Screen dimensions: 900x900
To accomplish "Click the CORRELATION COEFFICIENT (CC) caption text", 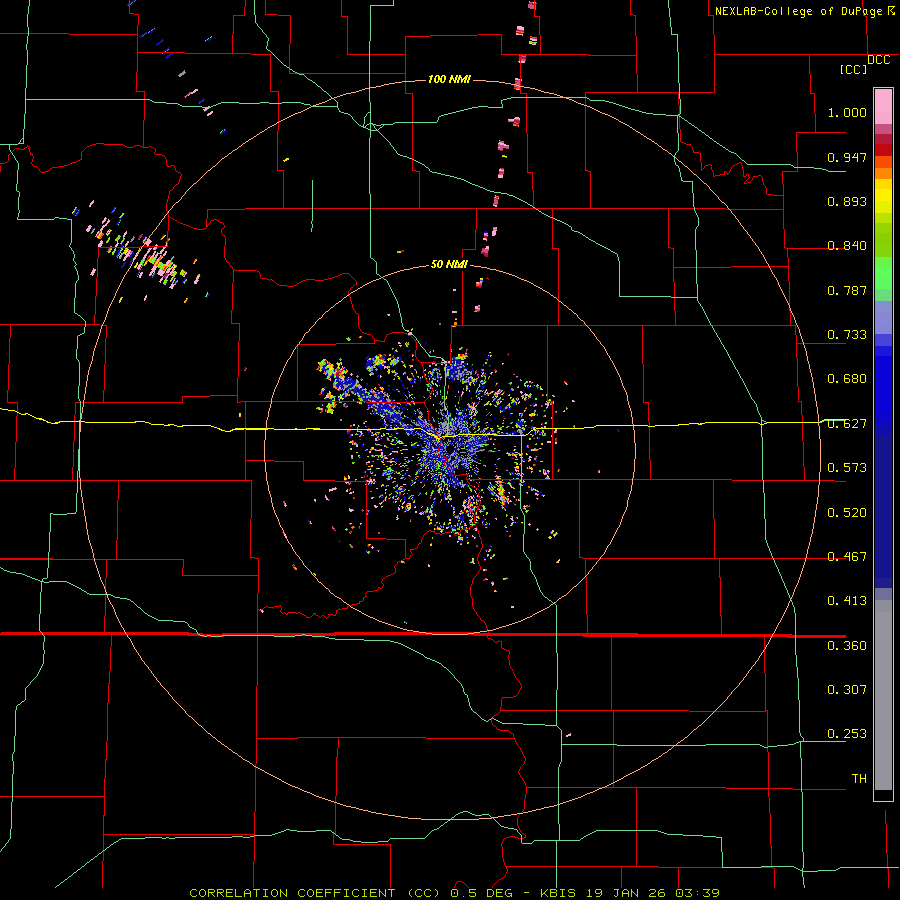I will click(x=316, y=893).
